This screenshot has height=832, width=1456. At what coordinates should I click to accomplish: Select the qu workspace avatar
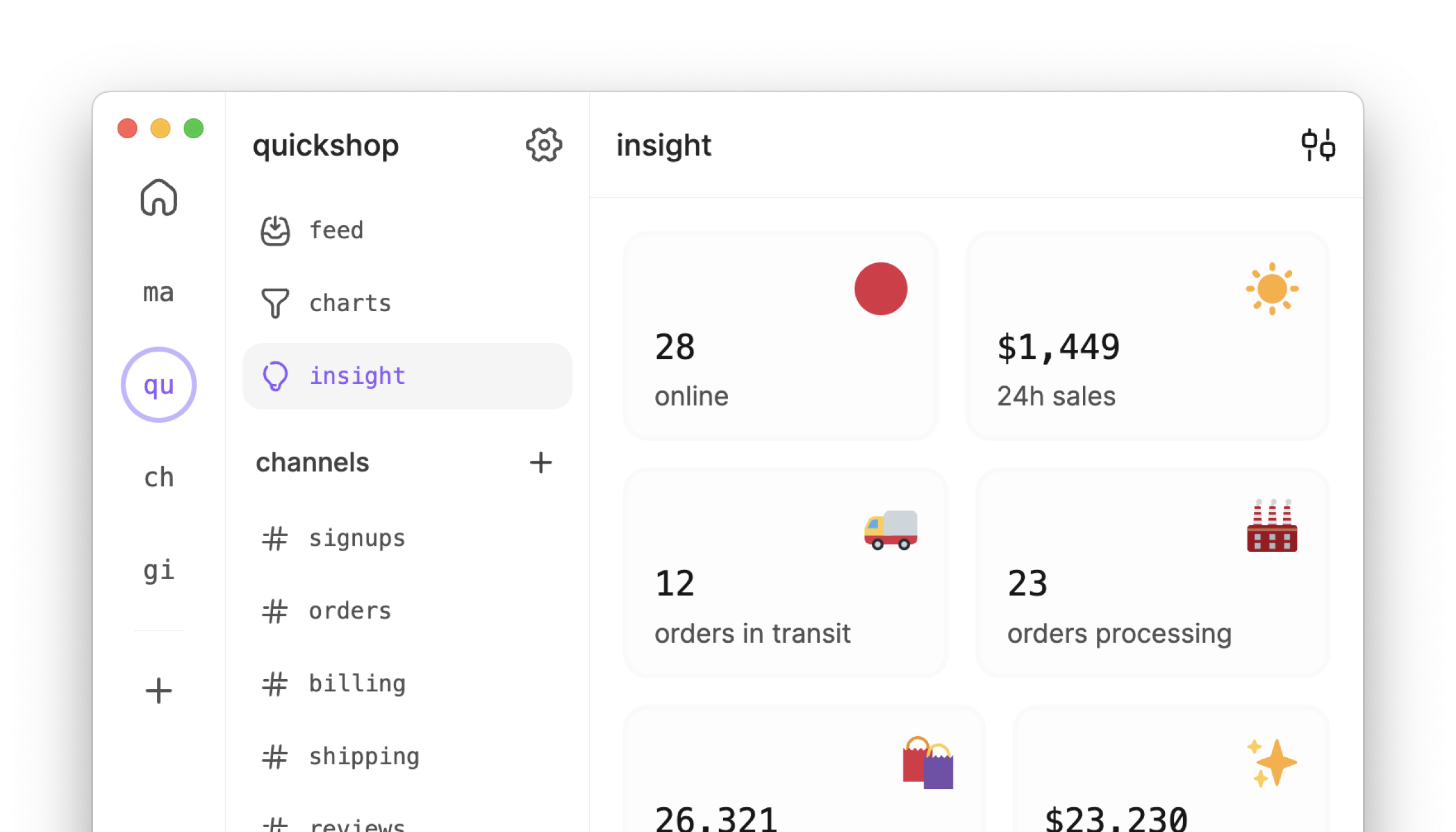tap(158, 384)
